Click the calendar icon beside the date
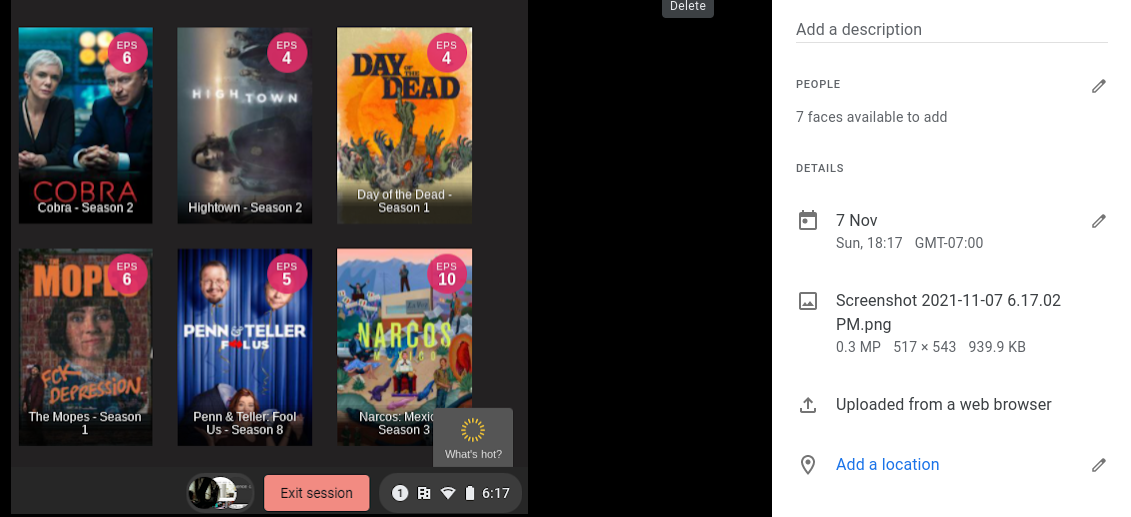Image resolution: width=1131 pixels, height=517 pixels. pos(808,221)
